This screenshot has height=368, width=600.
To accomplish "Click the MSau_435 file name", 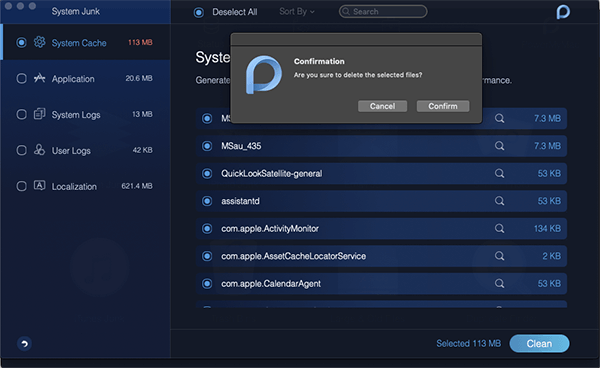I will (x=241, y=146).
